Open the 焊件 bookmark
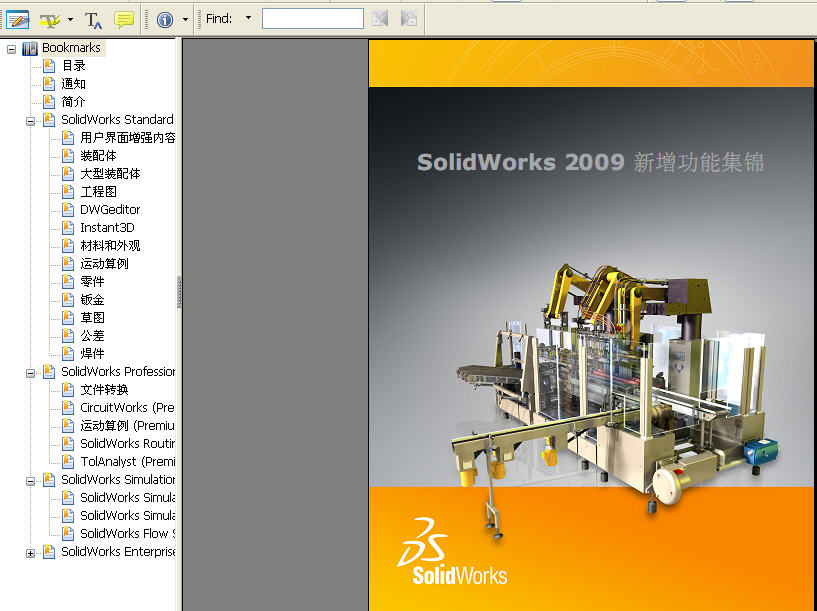Viewport: 817px width, 611px height. pos(92,354)
